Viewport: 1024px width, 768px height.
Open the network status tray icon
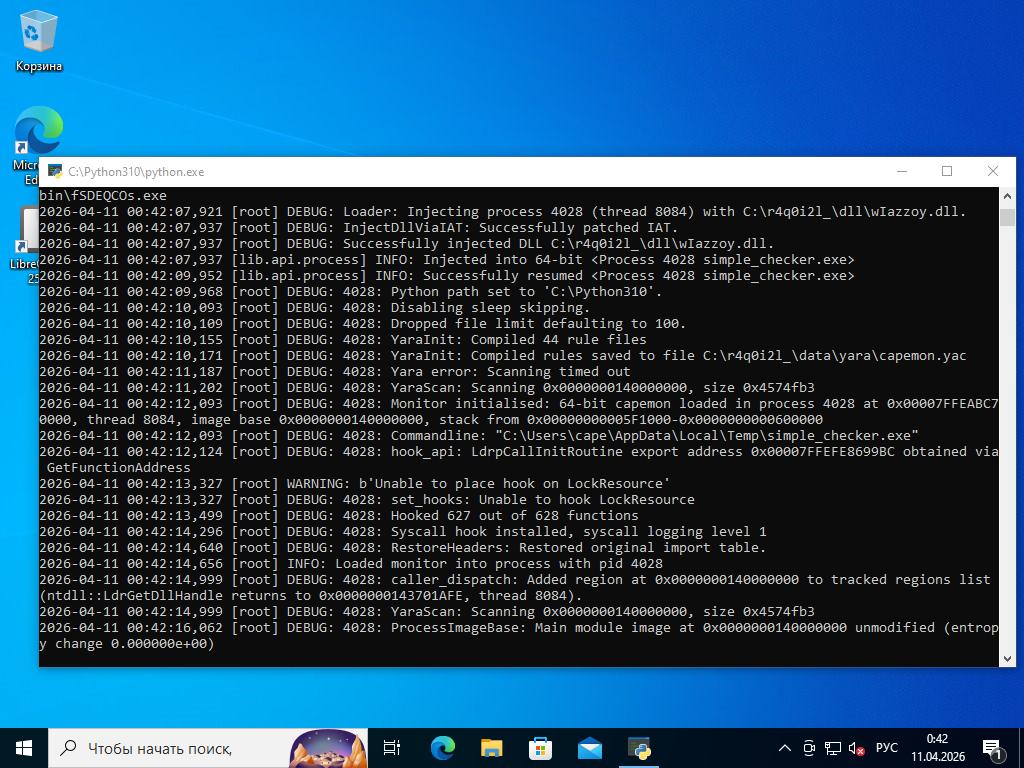click(x=832, y=748)
